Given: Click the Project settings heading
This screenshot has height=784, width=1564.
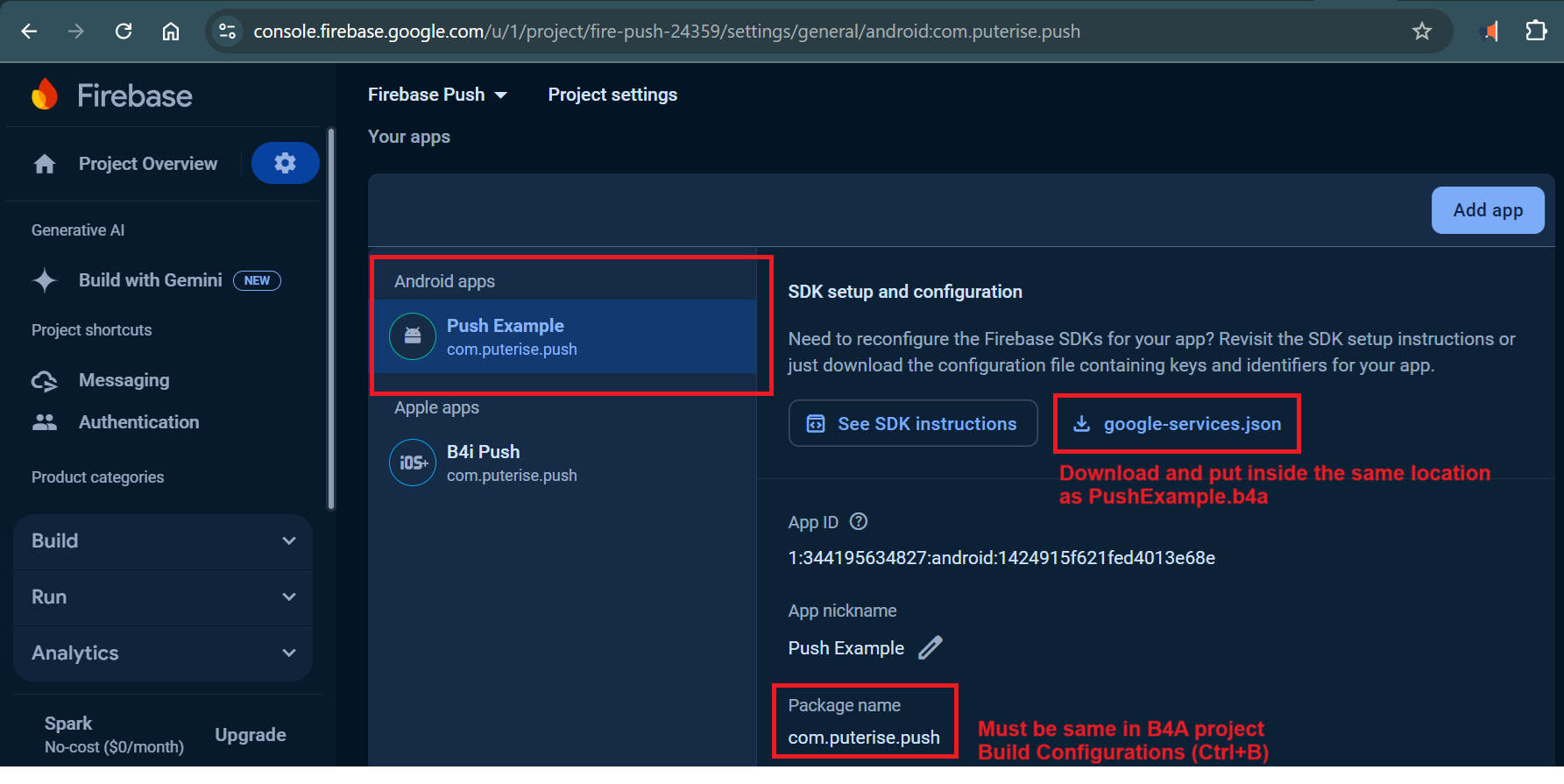Looking at the screenshot, I should (612, 95).
